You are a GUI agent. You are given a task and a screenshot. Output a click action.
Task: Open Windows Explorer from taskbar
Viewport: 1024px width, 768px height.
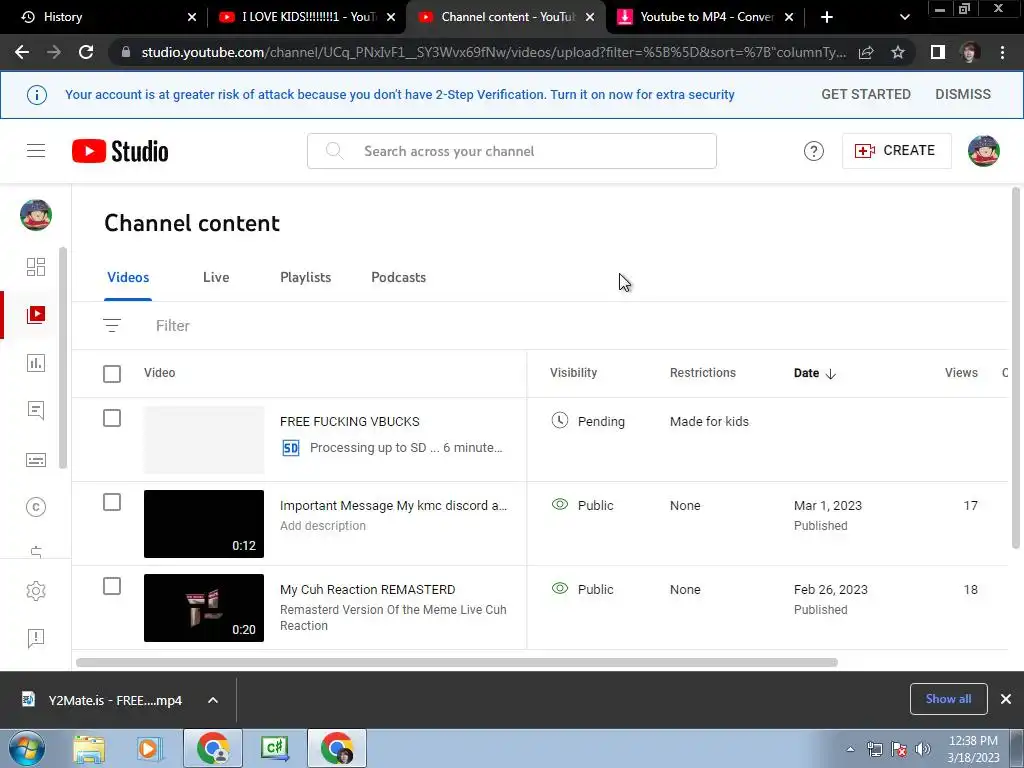point(89,748)
